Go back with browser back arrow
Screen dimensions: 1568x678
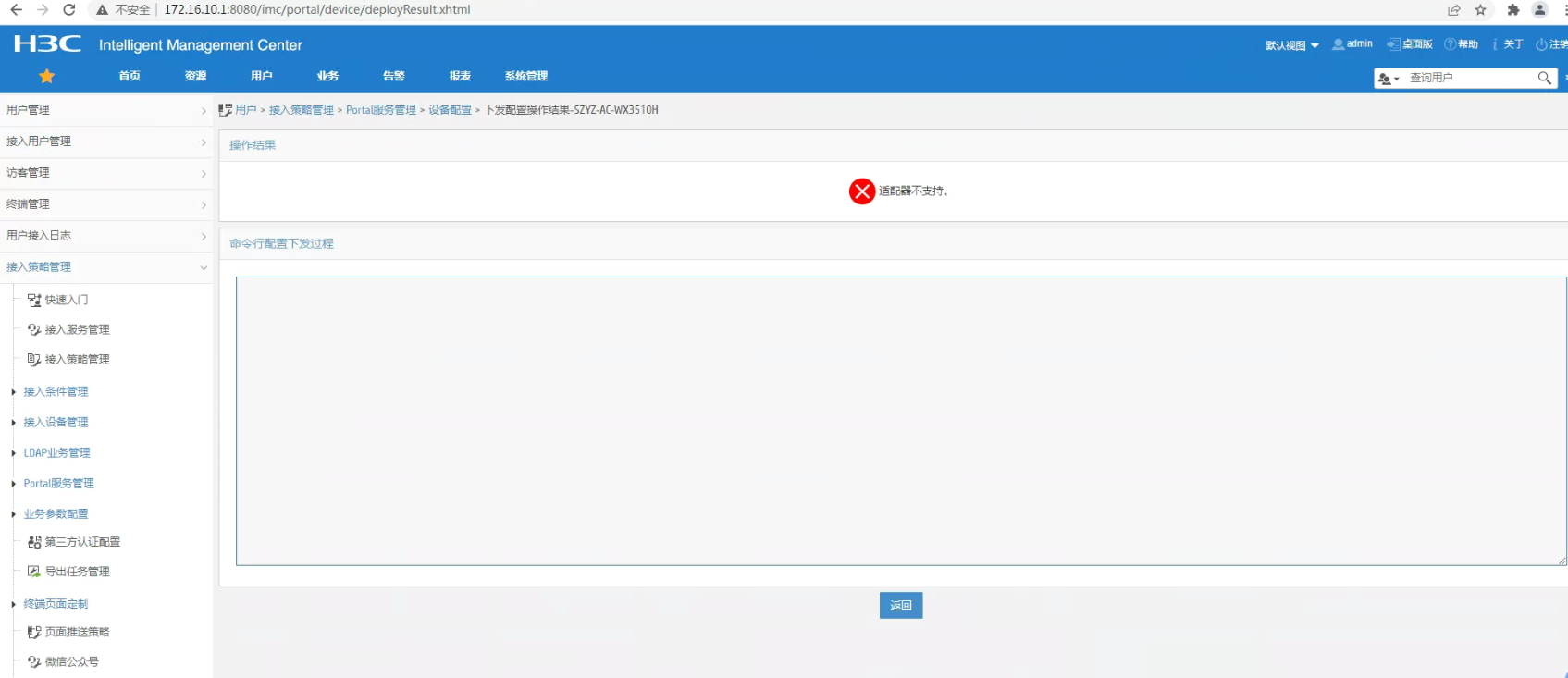point(17,9)
